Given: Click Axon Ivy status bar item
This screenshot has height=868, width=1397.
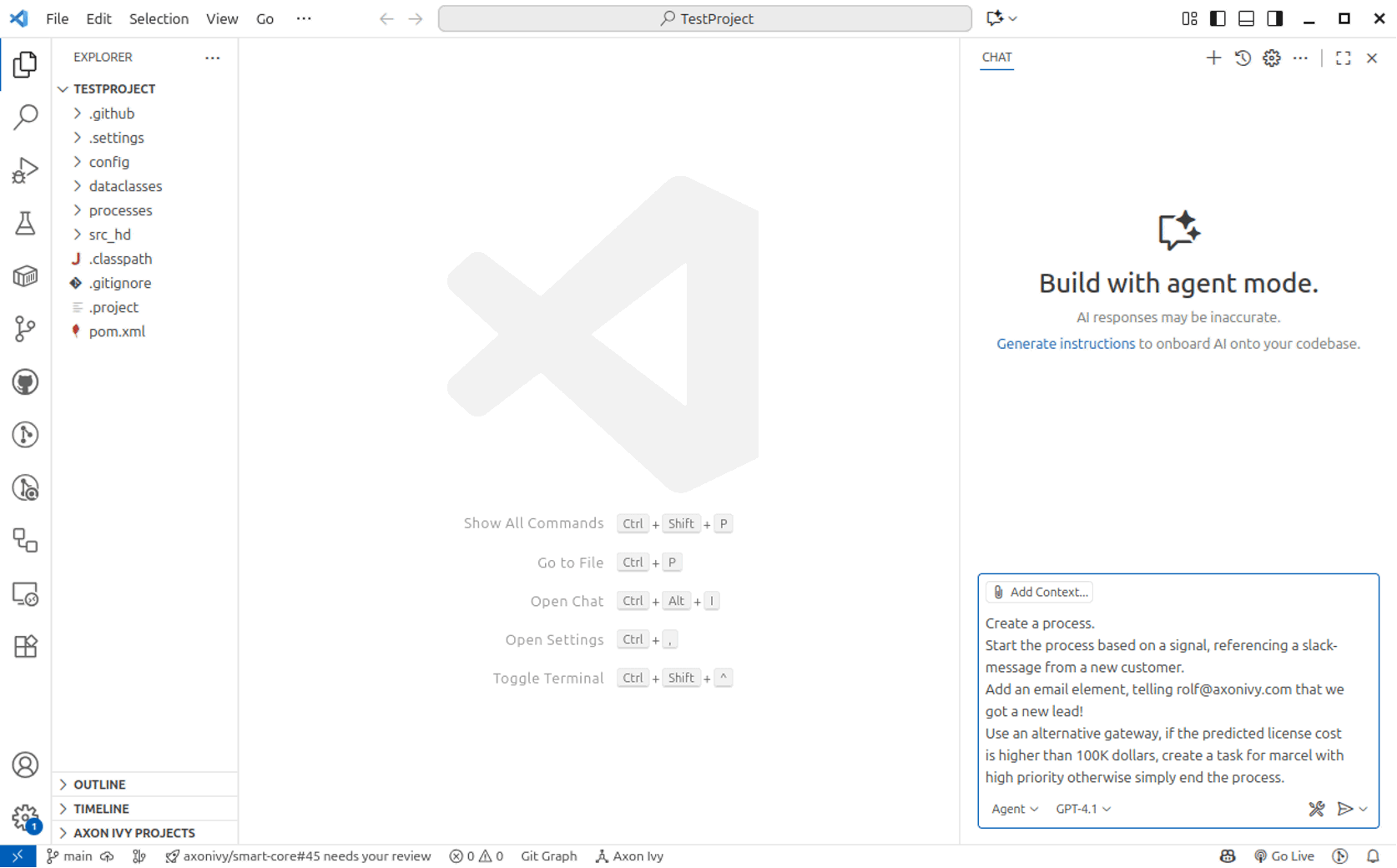Looking at the screenshot, I should click(x=629, y=856).
